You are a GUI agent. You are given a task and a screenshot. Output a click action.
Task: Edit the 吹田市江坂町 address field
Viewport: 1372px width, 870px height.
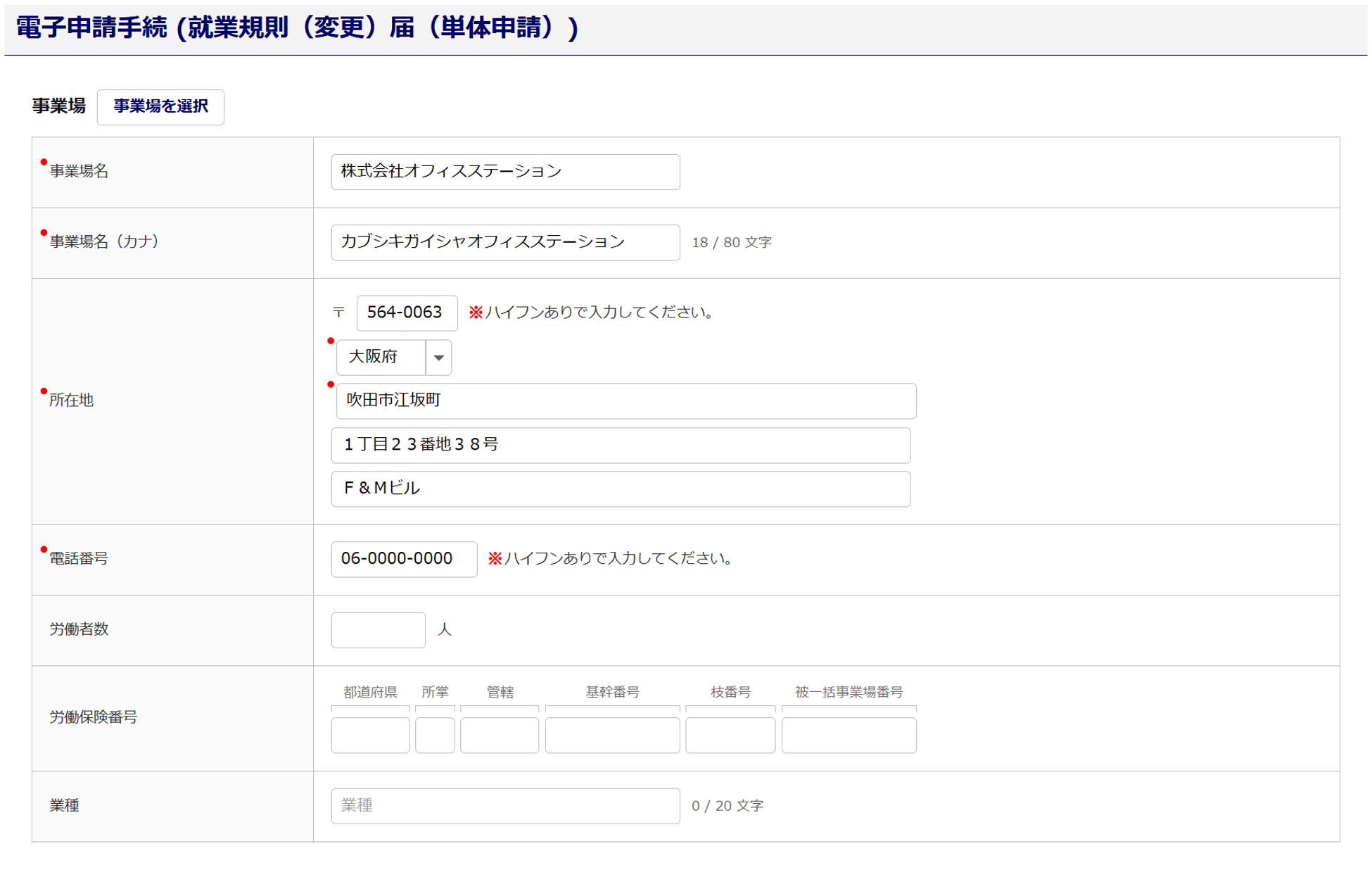[625, 401]
